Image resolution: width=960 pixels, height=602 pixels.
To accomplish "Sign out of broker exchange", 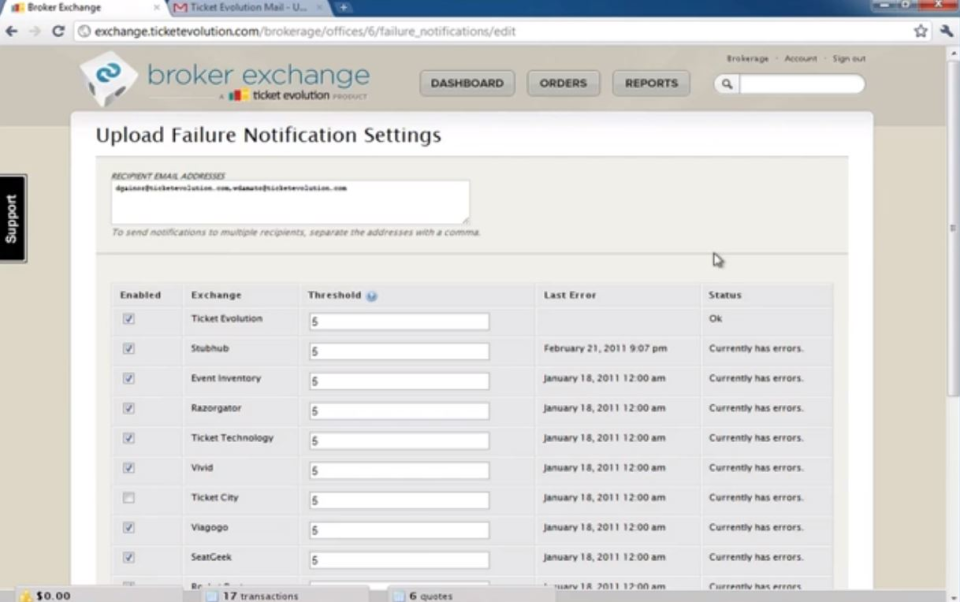I will 848,58.
